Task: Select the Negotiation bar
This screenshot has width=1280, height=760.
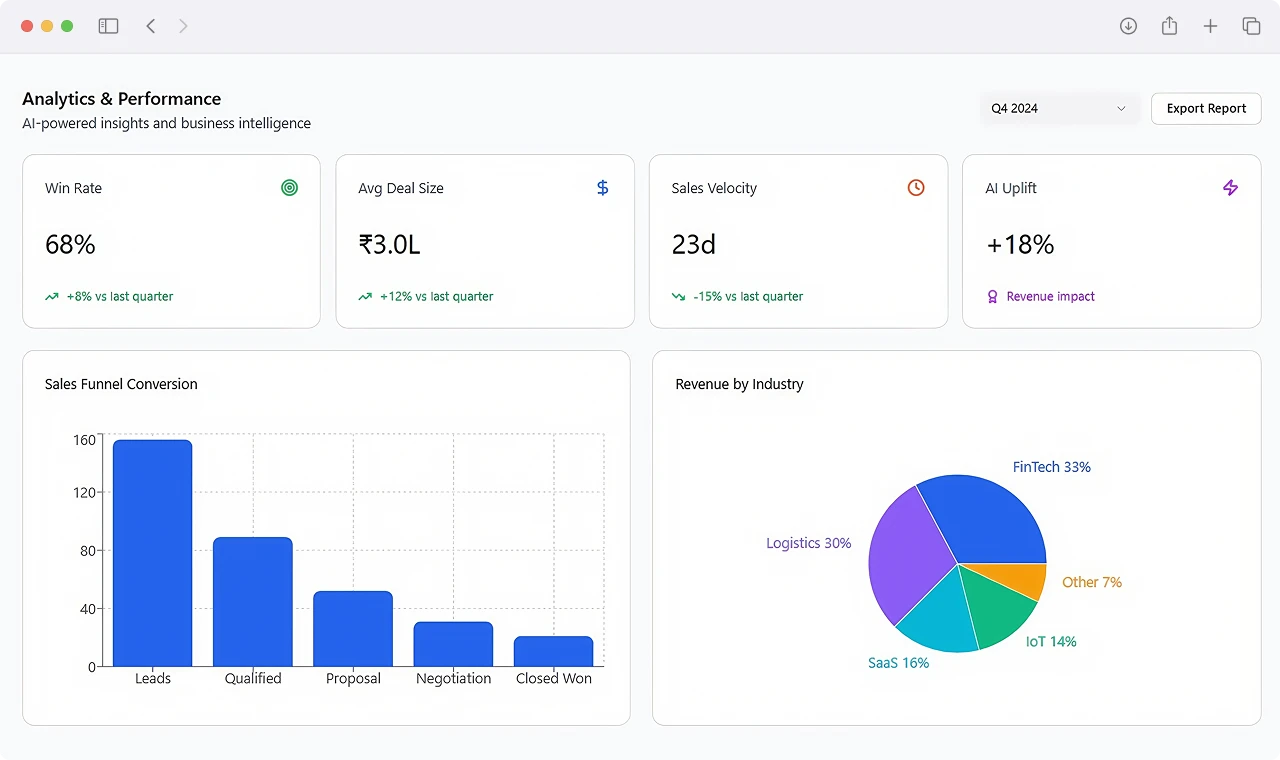Action: click(453, 644)
